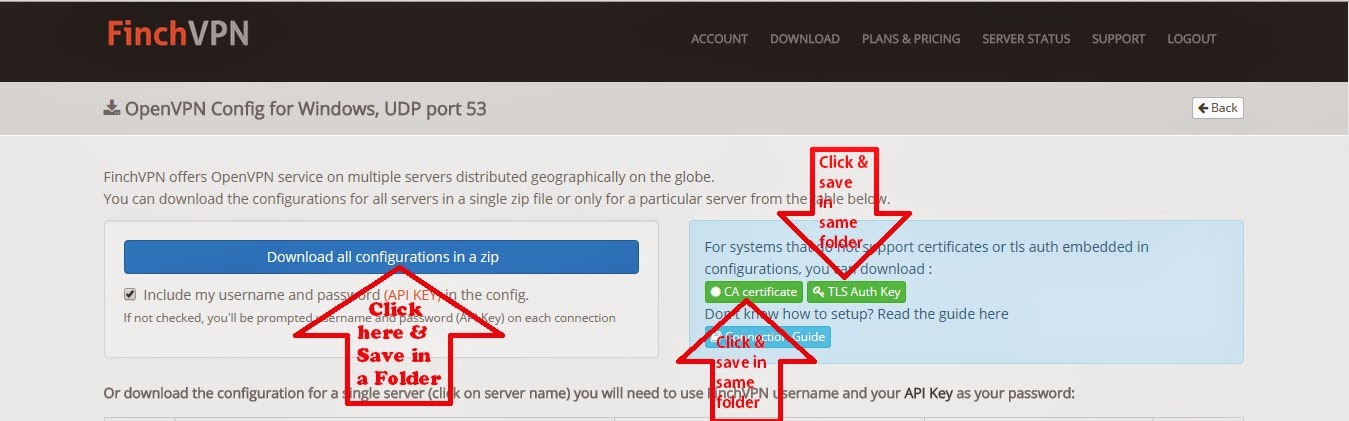
Task: Go to the DOWNLOAD page
Action: tap(804, 39)
